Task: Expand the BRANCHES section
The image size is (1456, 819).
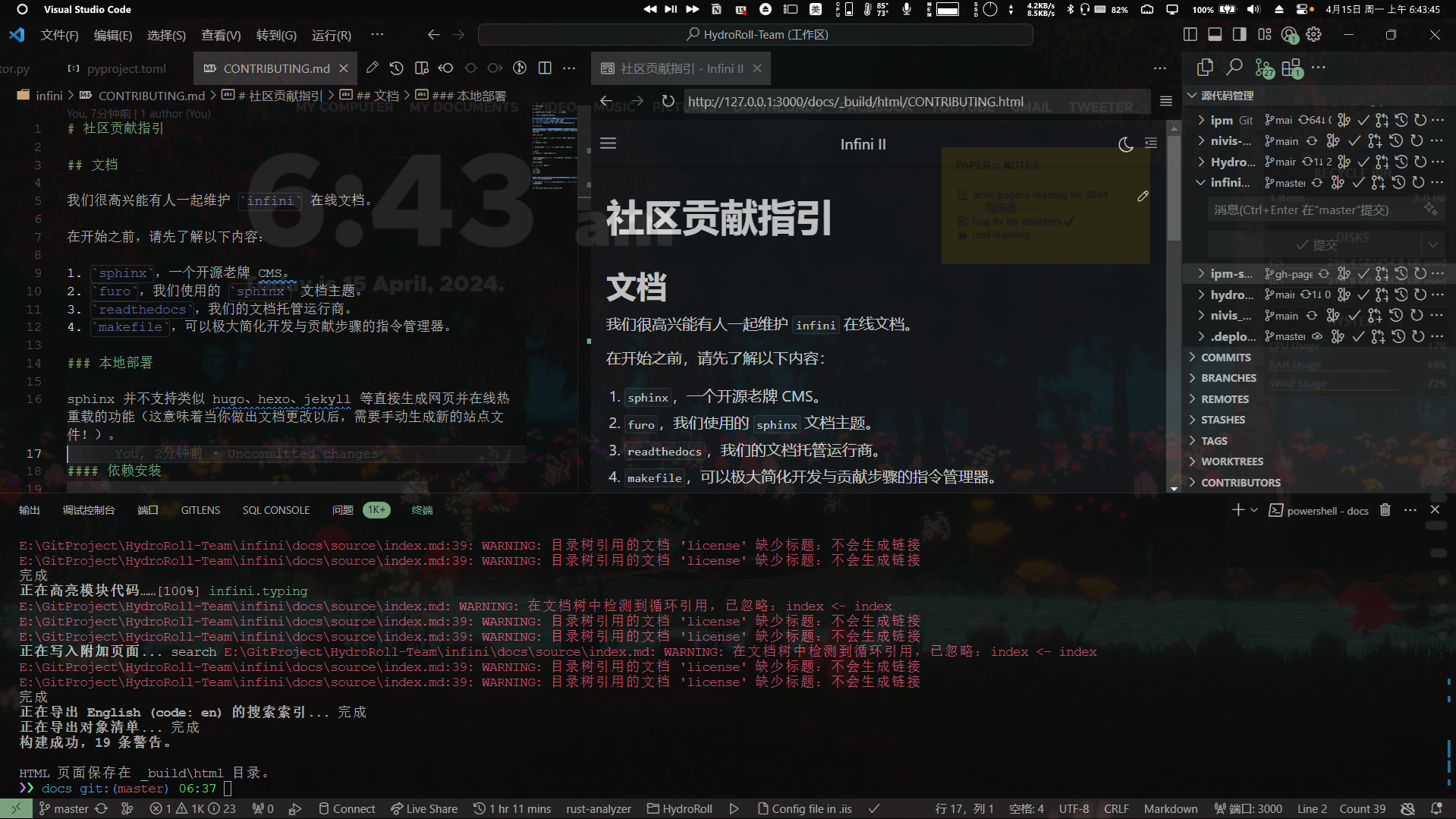Action: 1228,378
